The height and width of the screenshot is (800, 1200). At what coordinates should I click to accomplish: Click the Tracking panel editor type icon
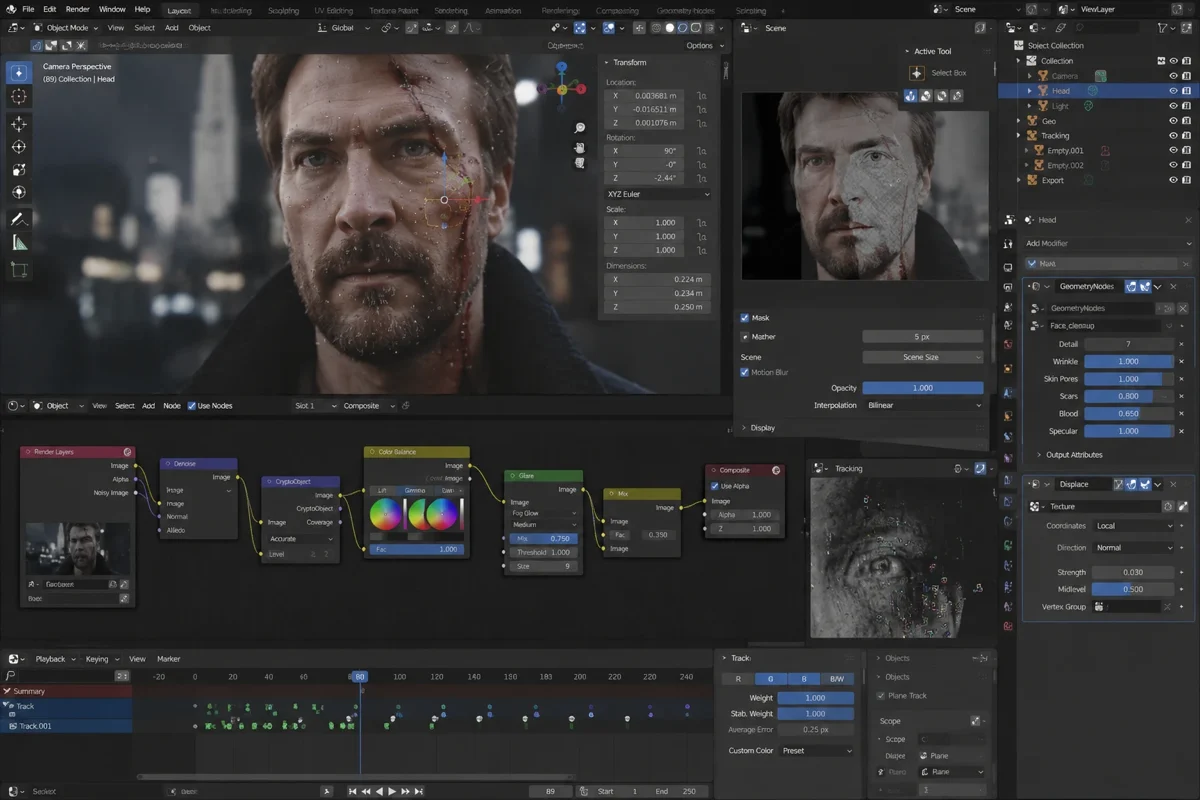click(x=820, y=468)
